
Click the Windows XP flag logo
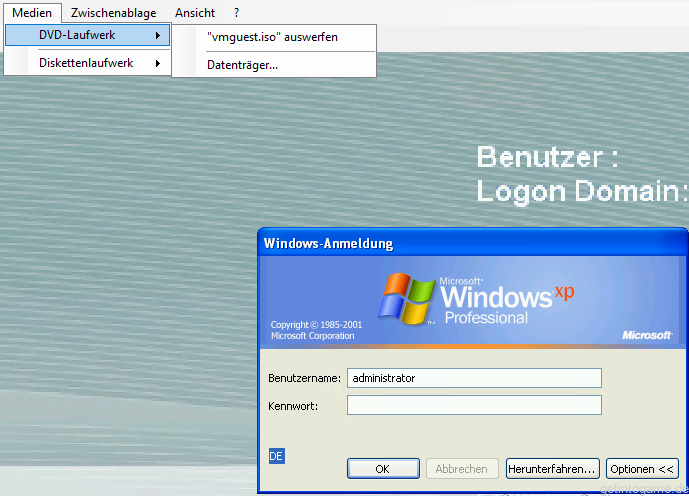pos(407,297)
